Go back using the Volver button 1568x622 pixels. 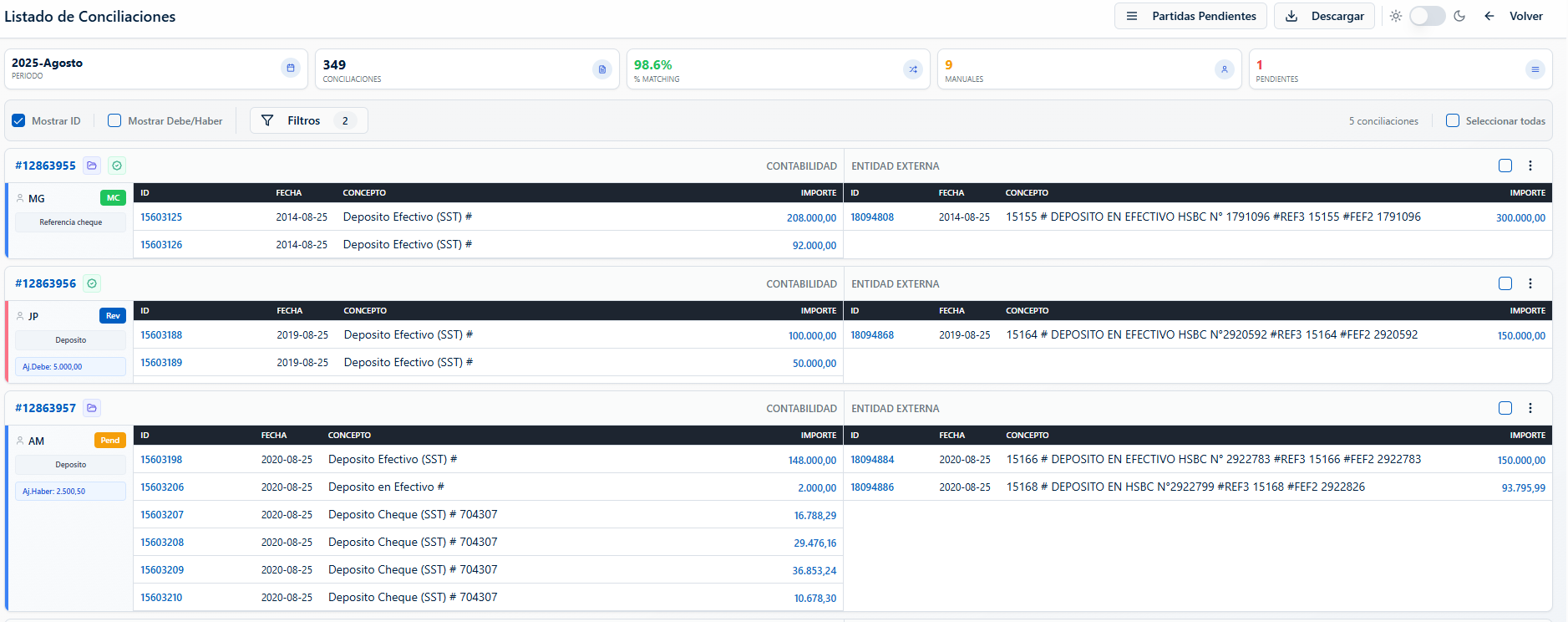click(1514, 16)
